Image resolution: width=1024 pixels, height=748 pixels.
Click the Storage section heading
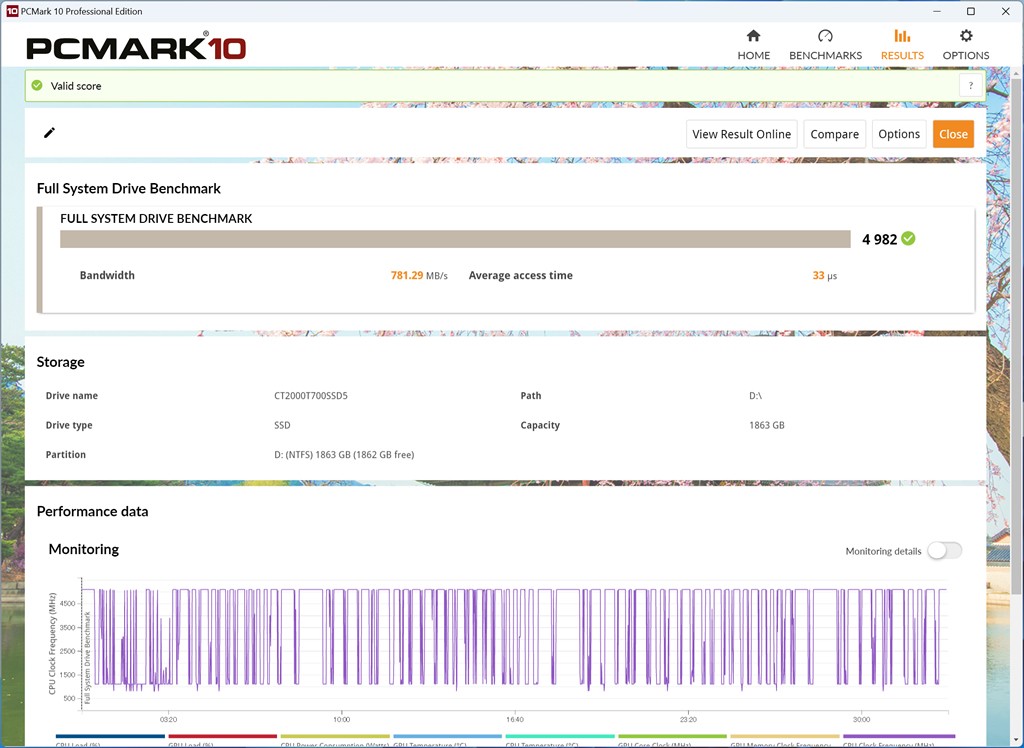click(x=60, y=362)
